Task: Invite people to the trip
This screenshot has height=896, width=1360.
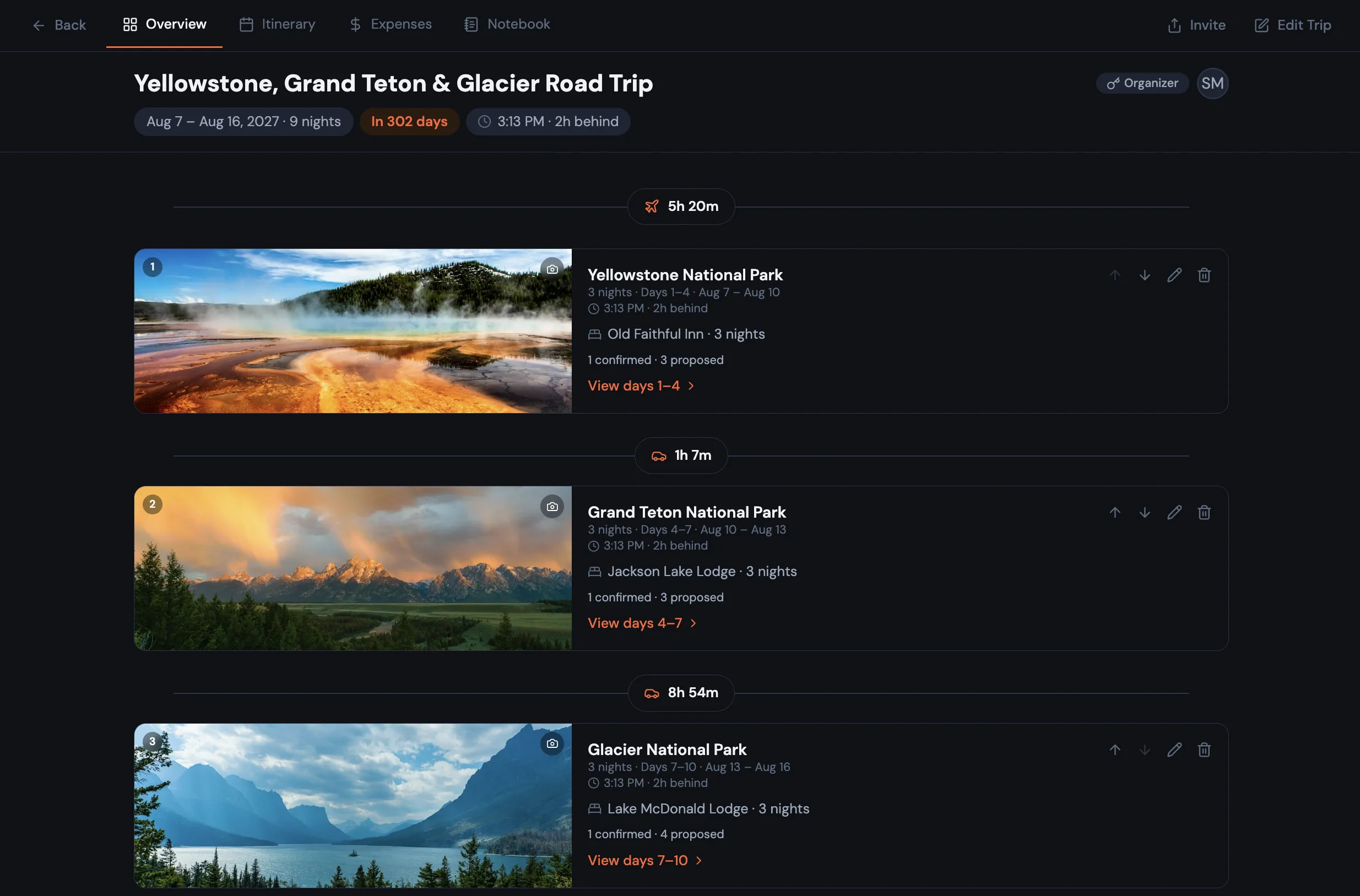Action: tap(1196, 25)
